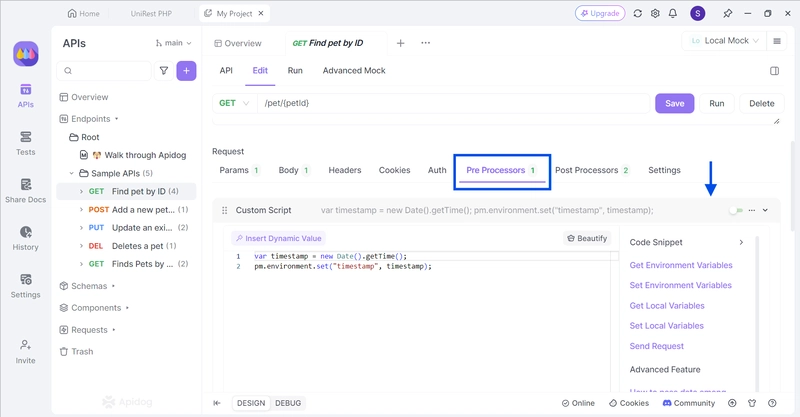Viewport: 800px width, 417px height.
Task: Click the /pet/{petId} URL field
Action: coord(454,103)
